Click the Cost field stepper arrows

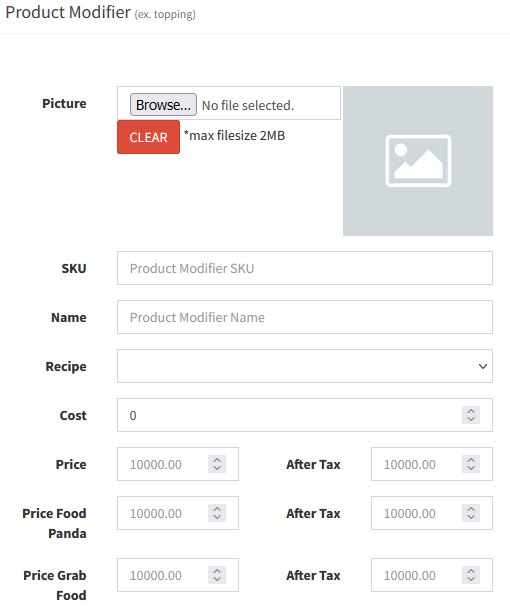[x=471, y=415]
